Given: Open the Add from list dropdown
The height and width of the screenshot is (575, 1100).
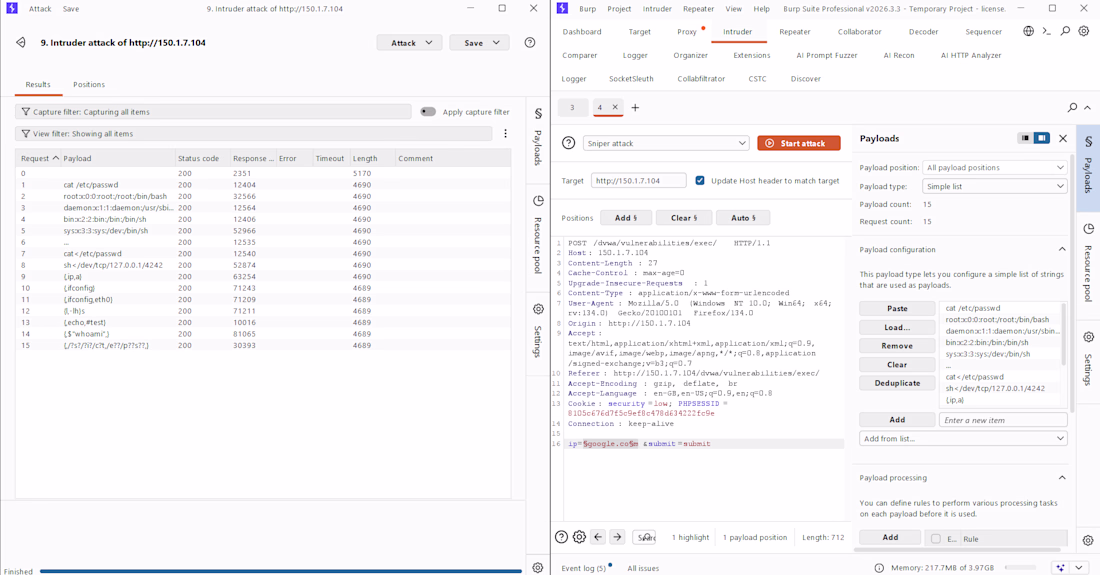Looking at the screenshot, I should click(x=963, y=438).
